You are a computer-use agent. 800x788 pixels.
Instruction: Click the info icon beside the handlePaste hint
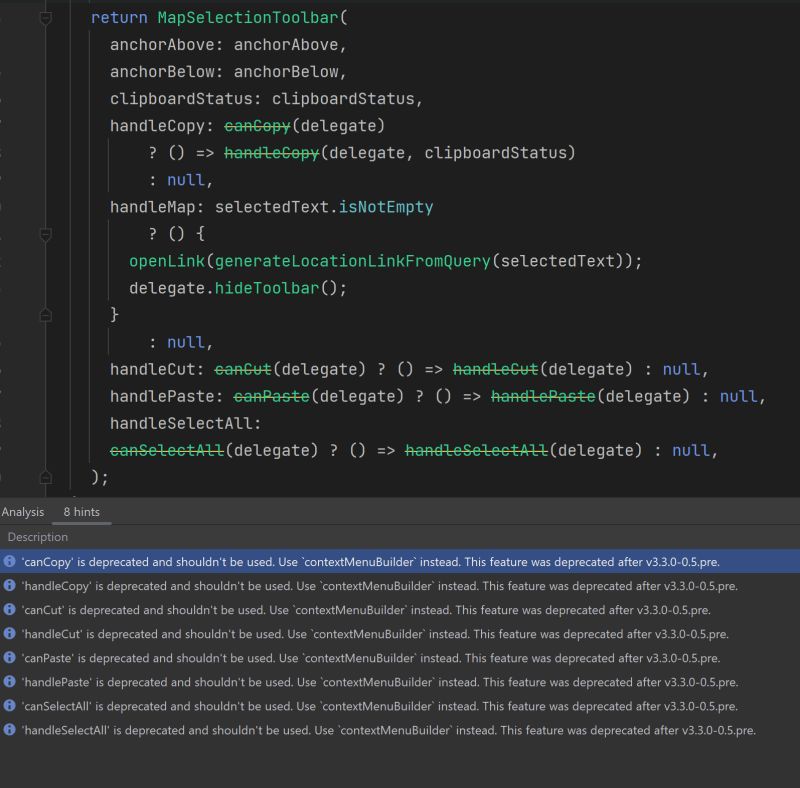coord(10,682)
